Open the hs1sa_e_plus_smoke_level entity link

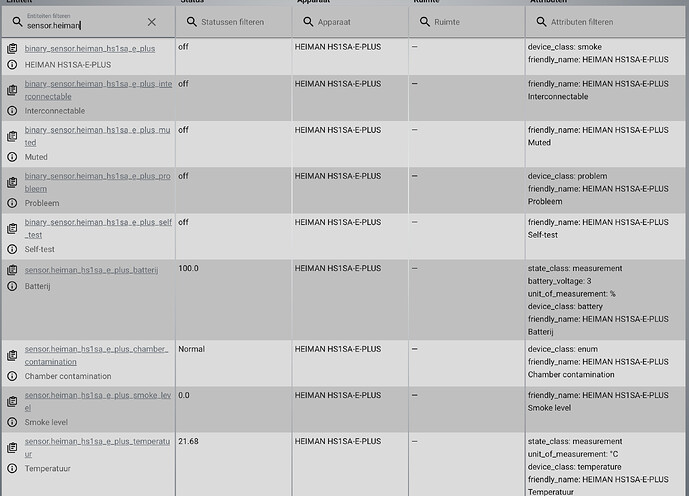[98, 402]
